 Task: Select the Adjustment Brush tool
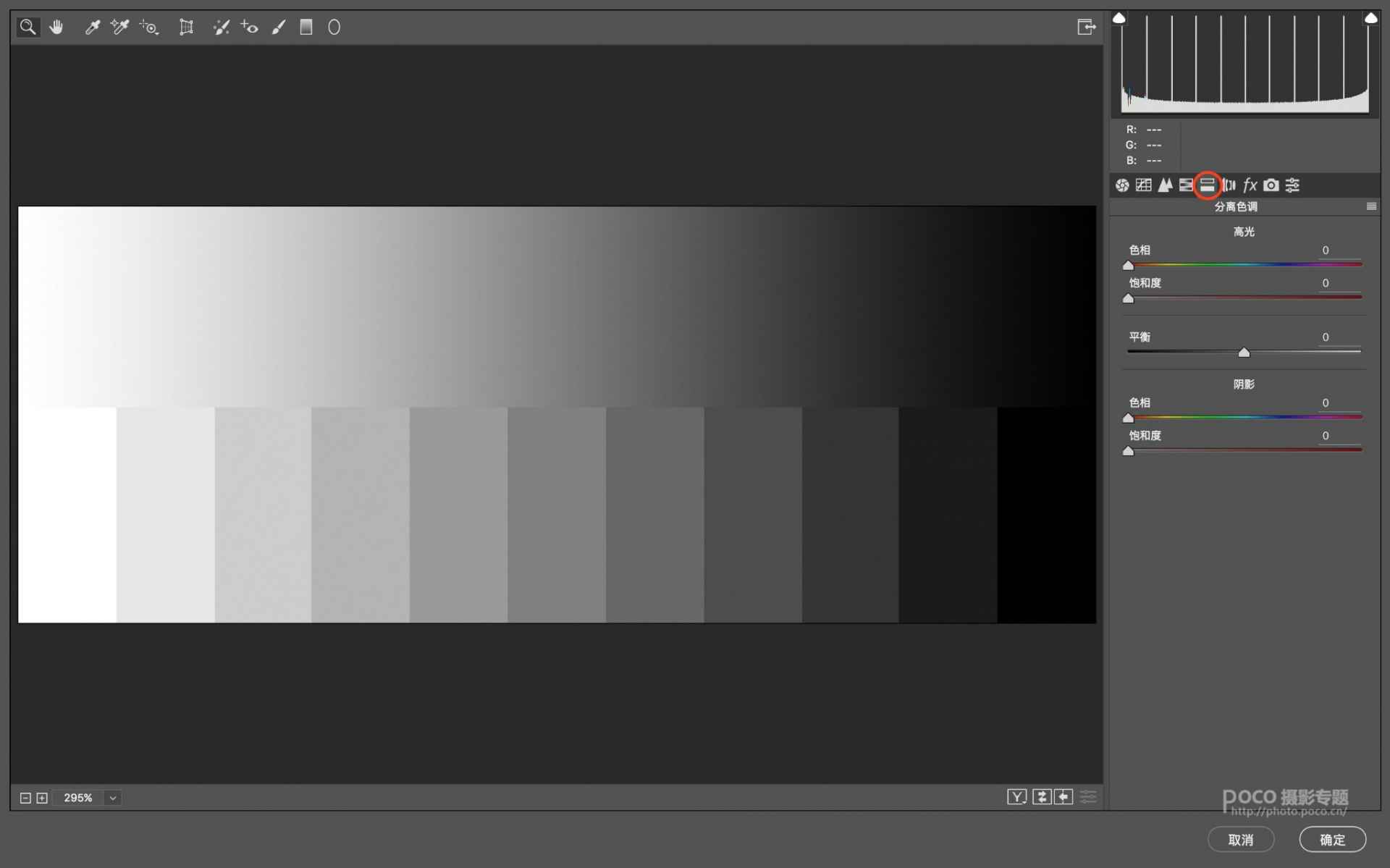[x=279, y=28]
